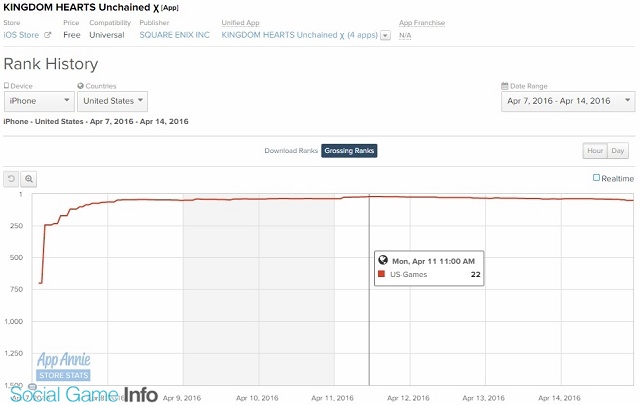This screenshot has width=640, height=405.
Task: Click the App Annie Store Stats logo
Action: [63, 367]
